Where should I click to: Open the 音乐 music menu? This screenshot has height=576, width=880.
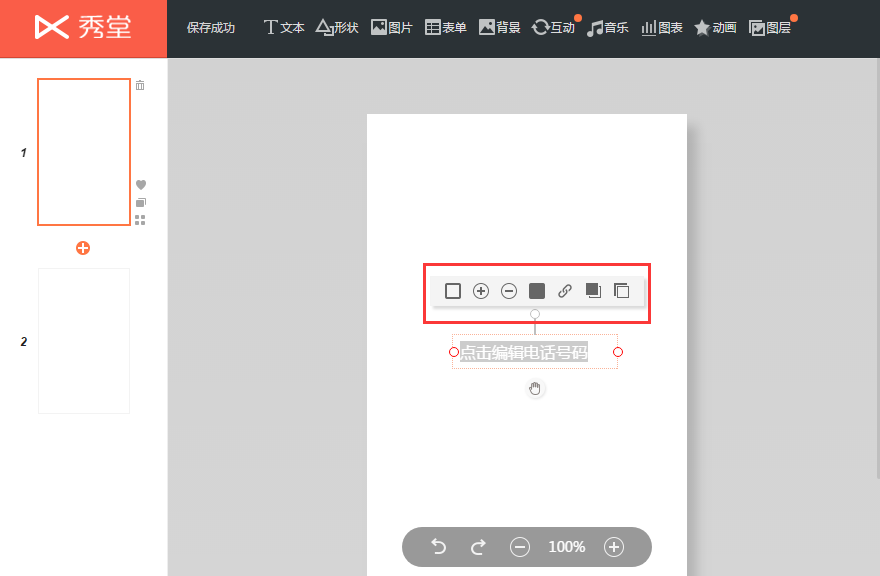point(607,28)
